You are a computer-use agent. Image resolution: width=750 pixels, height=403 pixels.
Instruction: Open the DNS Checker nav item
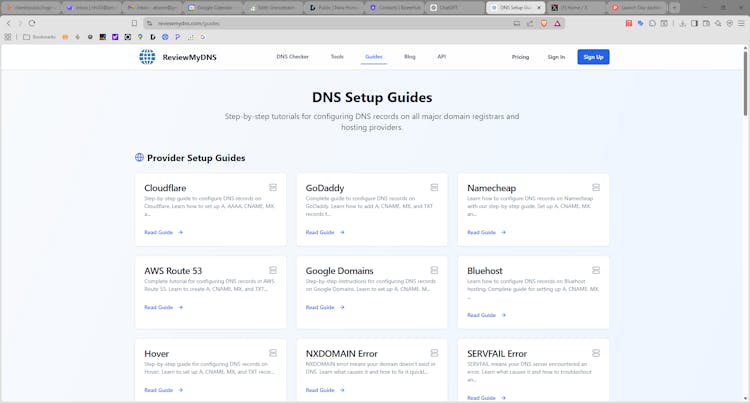pyautogui.click(x=292, y=57)
